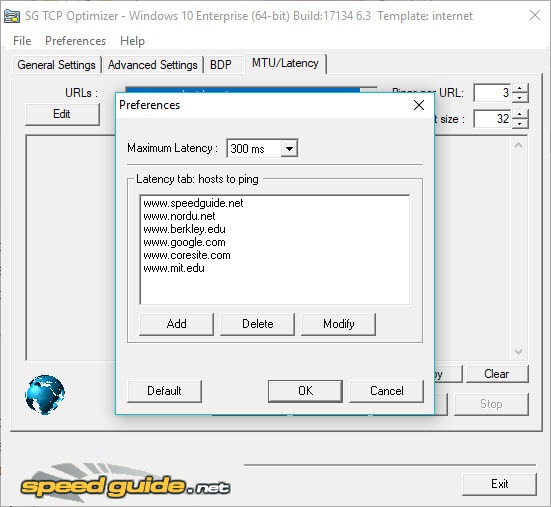This screenshot has width=551, height=507.
Task: Expand the Maximum Latency dropdown
Action: [289, 148]
